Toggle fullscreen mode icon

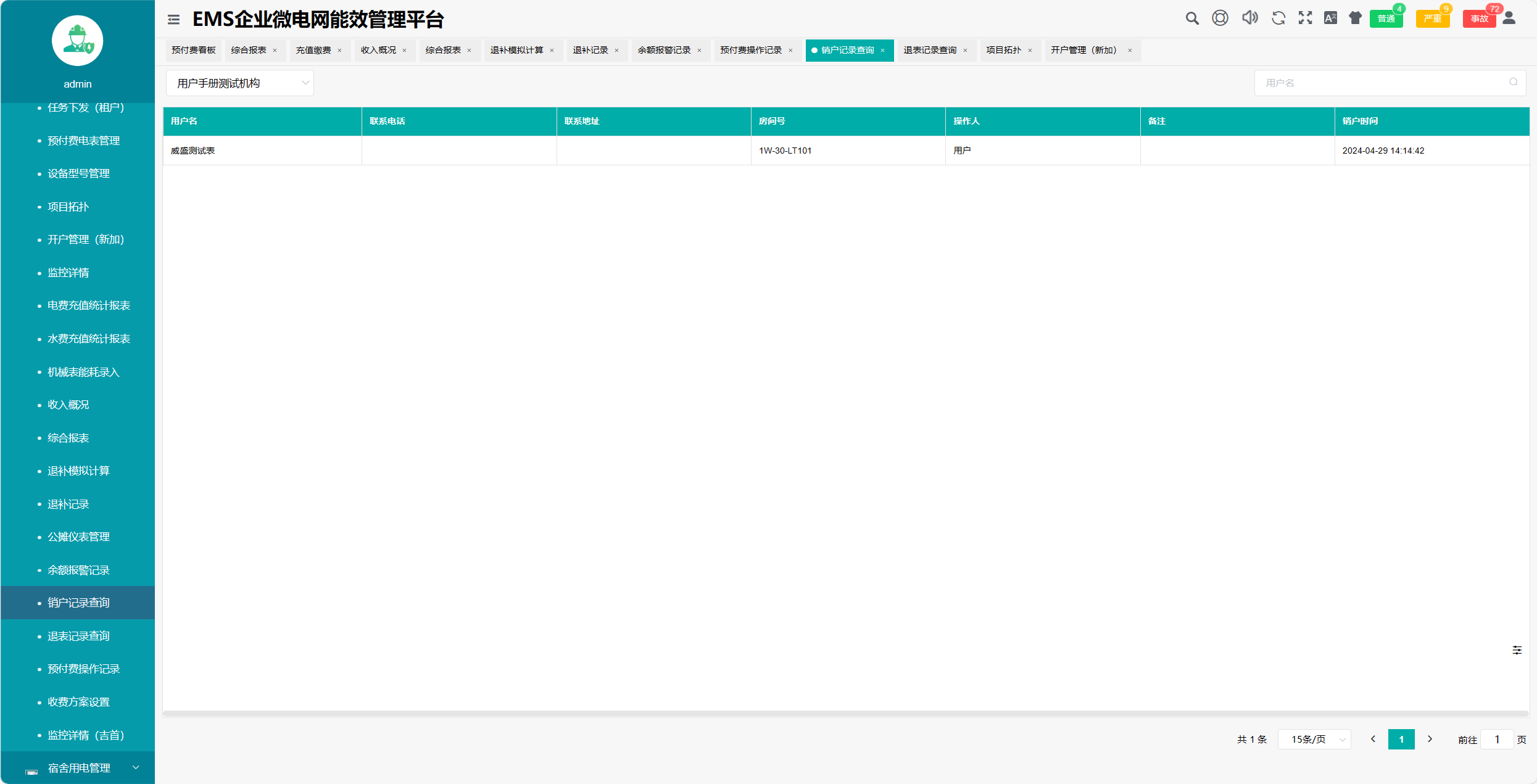[1305, 19]
